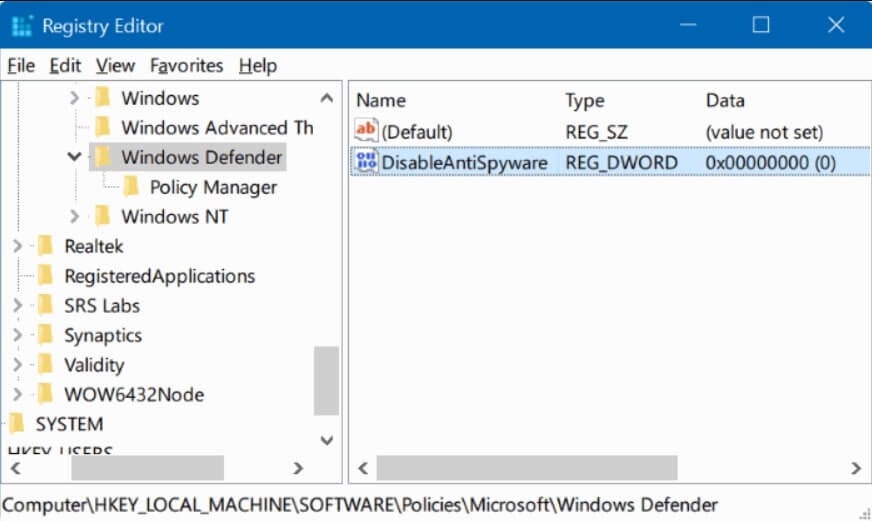Click the Validity folder icon
The width and height of the screenshot is (872, 521).
point(46,364)
